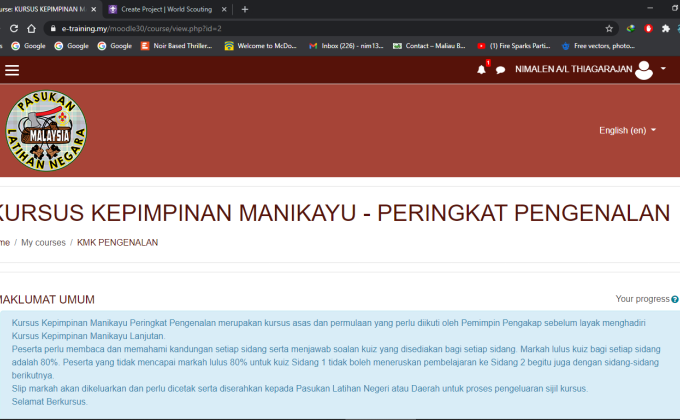The height and width of the screenshot is (420, 680).
Task: Click the red adblock extension icon
Action: (x=648, y=29)
